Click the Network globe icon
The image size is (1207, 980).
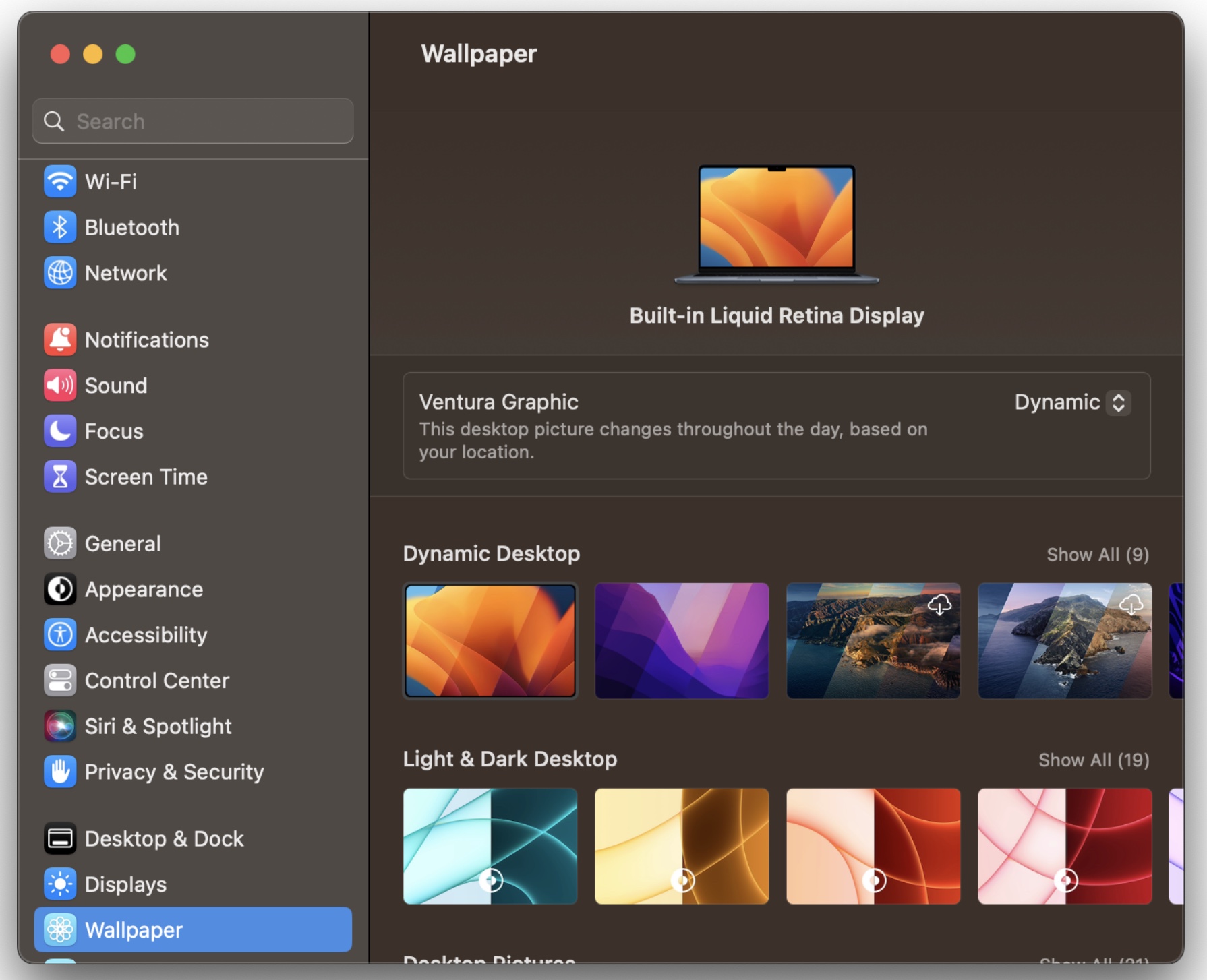pos(60,273)
